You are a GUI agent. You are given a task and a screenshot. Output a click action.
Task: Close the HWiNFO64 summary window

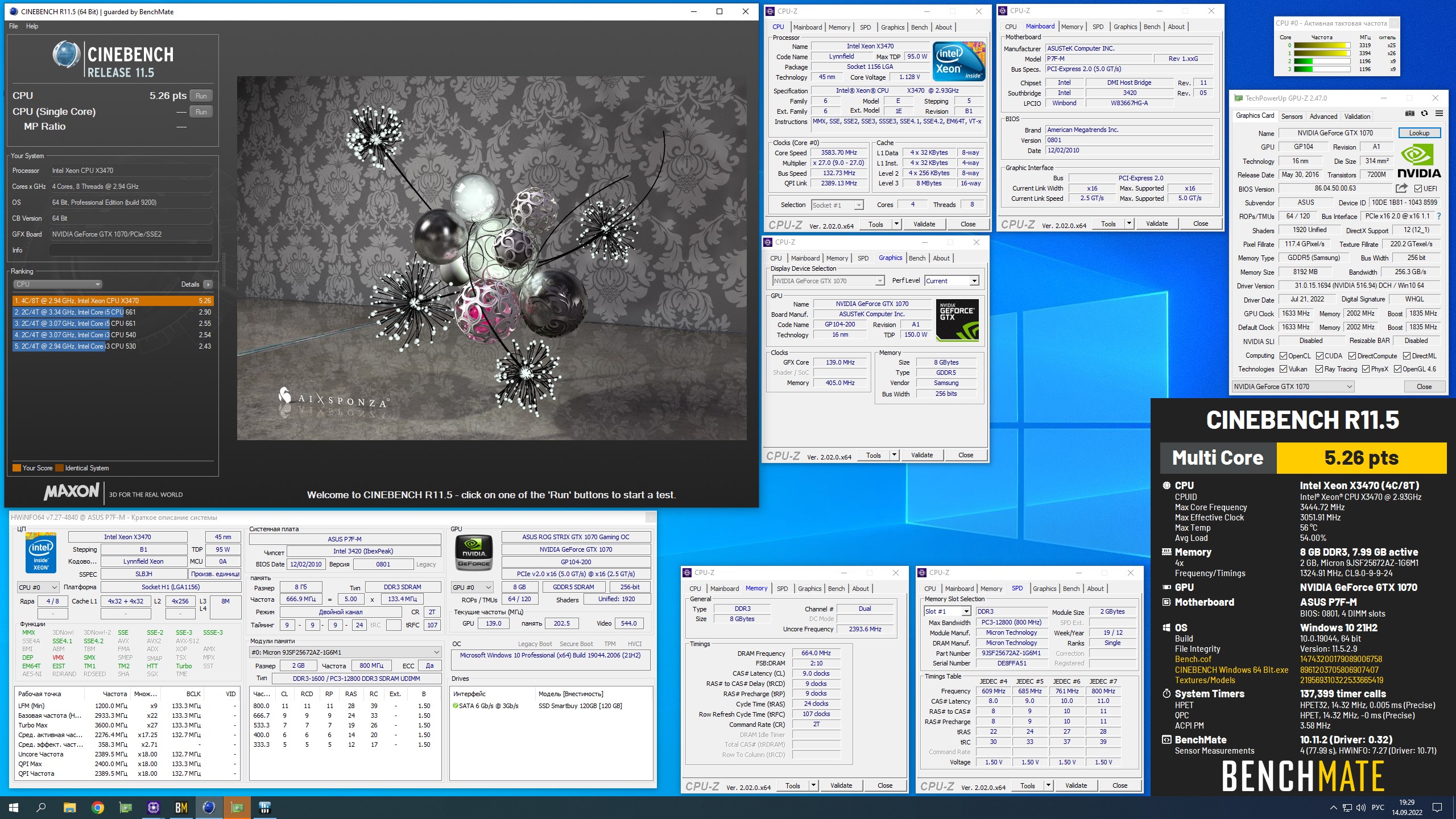point(650,517)
